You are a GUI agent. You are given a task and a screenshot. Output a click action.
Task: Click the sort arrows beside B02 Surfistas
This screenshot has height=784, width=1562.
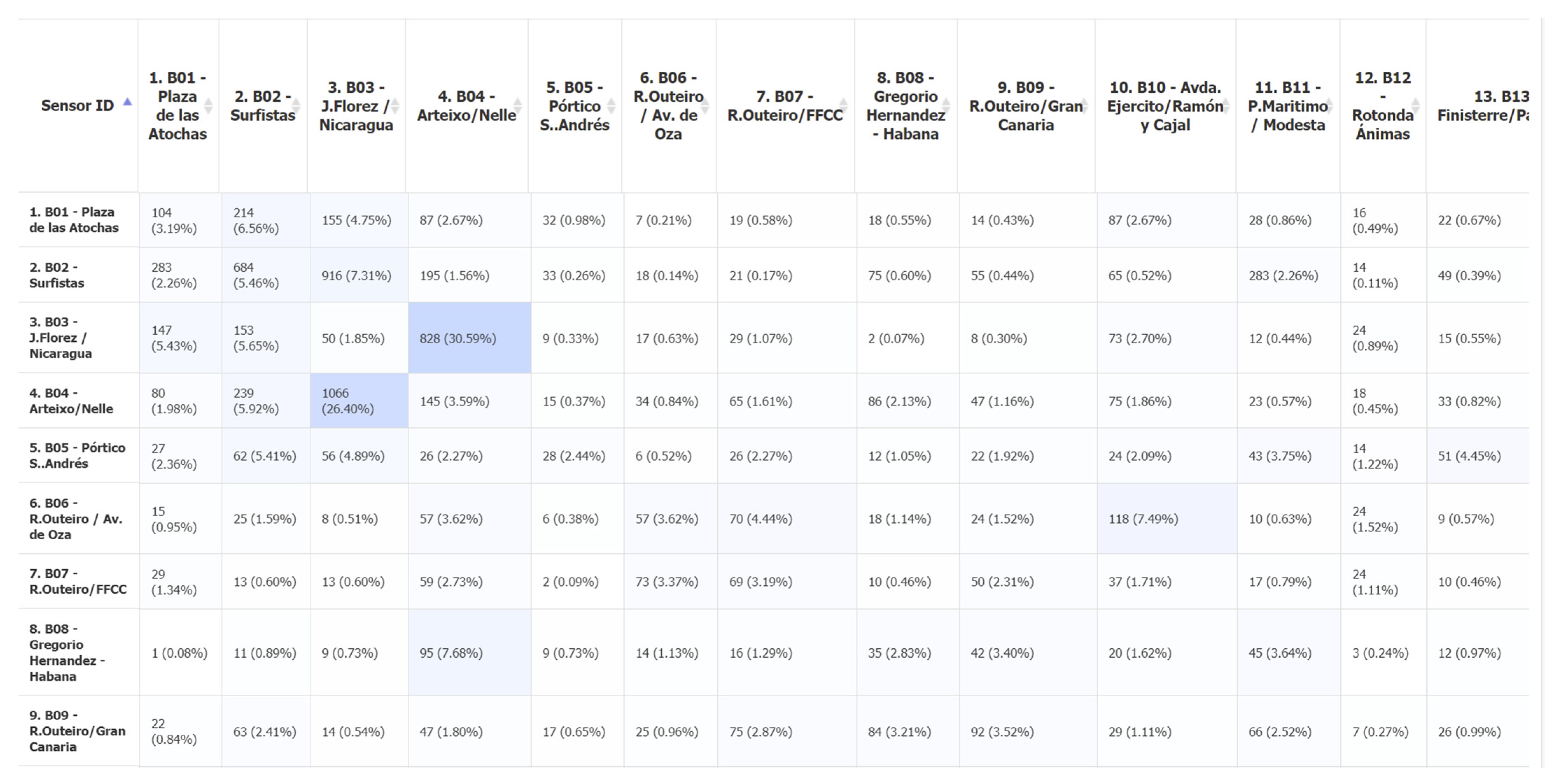tap(296, 105)
